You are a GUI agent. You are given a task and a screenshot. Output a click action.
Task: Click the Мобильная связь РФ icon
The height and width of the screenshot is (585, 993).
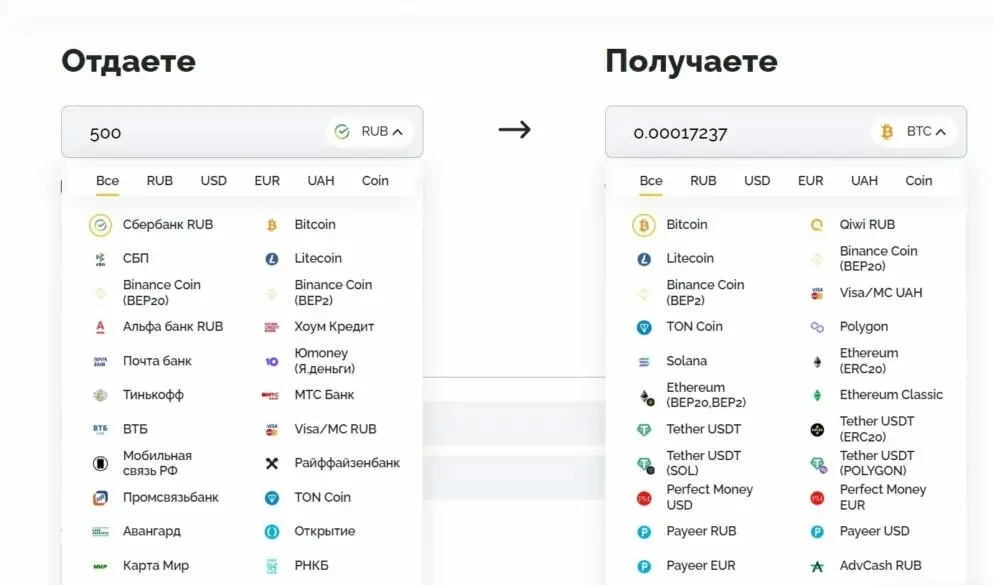point(100,463)
